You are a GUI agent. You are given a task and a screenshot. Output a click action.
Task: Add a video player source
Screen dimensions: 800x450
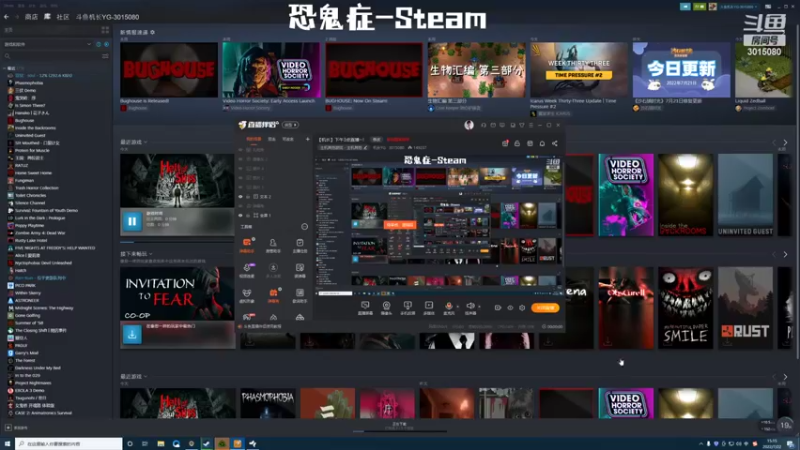tap(429, 308)
